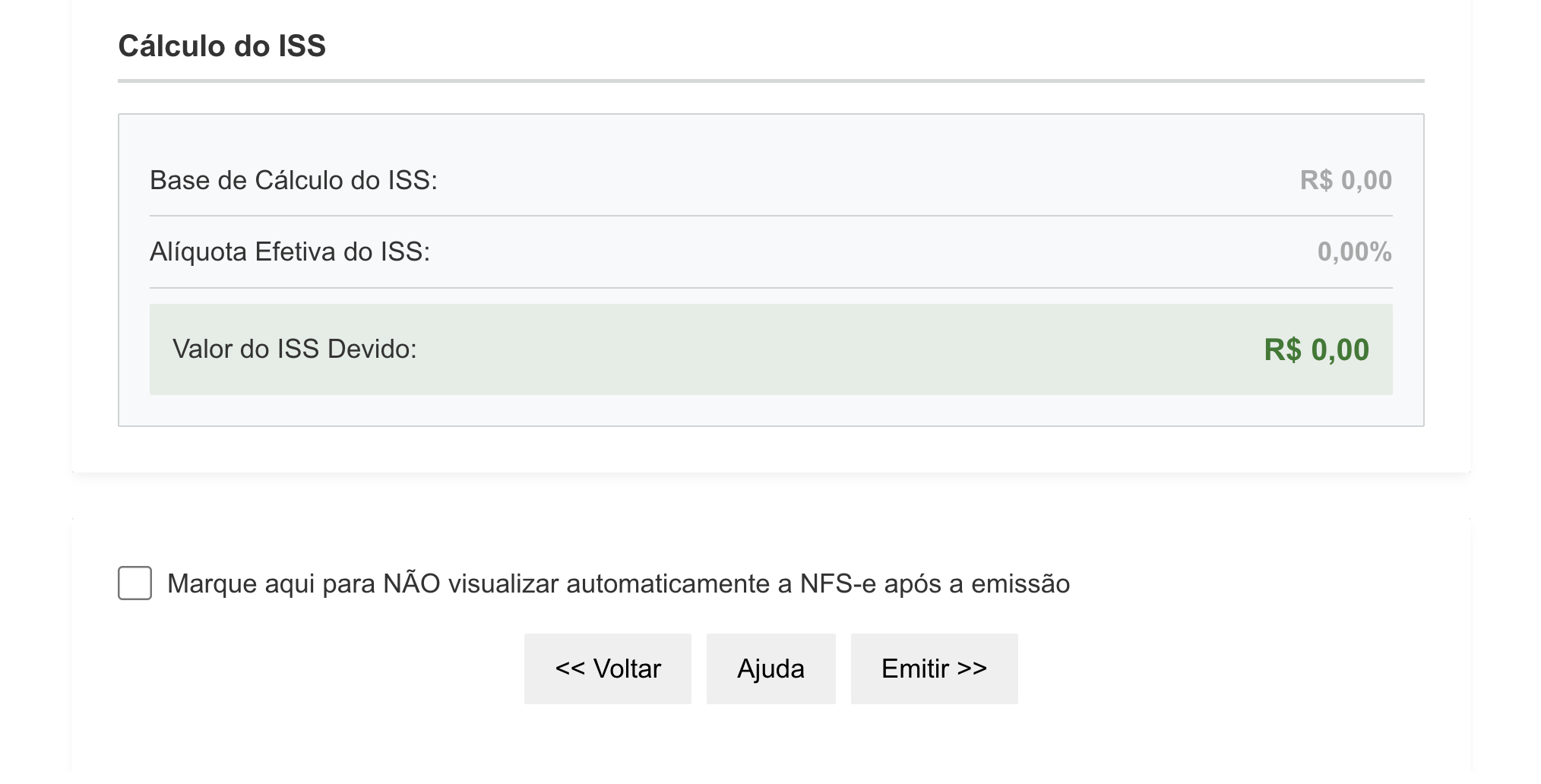Open the Ajuda help button
This screenshot has height=784, width=1541.
tap(771, 669)
